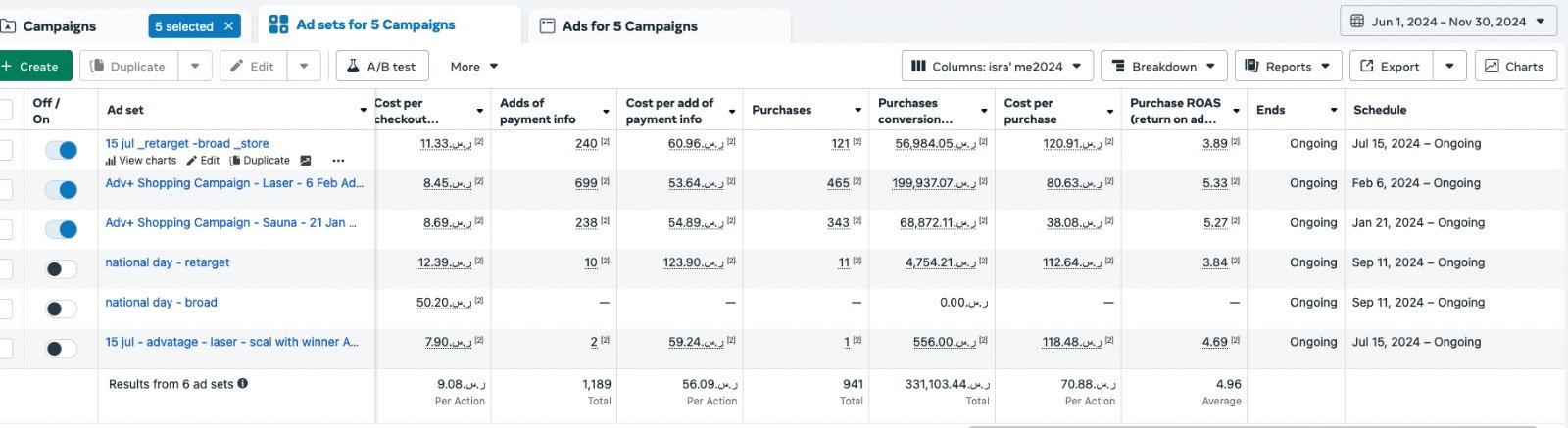Enable the national day - retarget ad set toggle
The height and width of the screenshot is (428, 1568).
61,269
